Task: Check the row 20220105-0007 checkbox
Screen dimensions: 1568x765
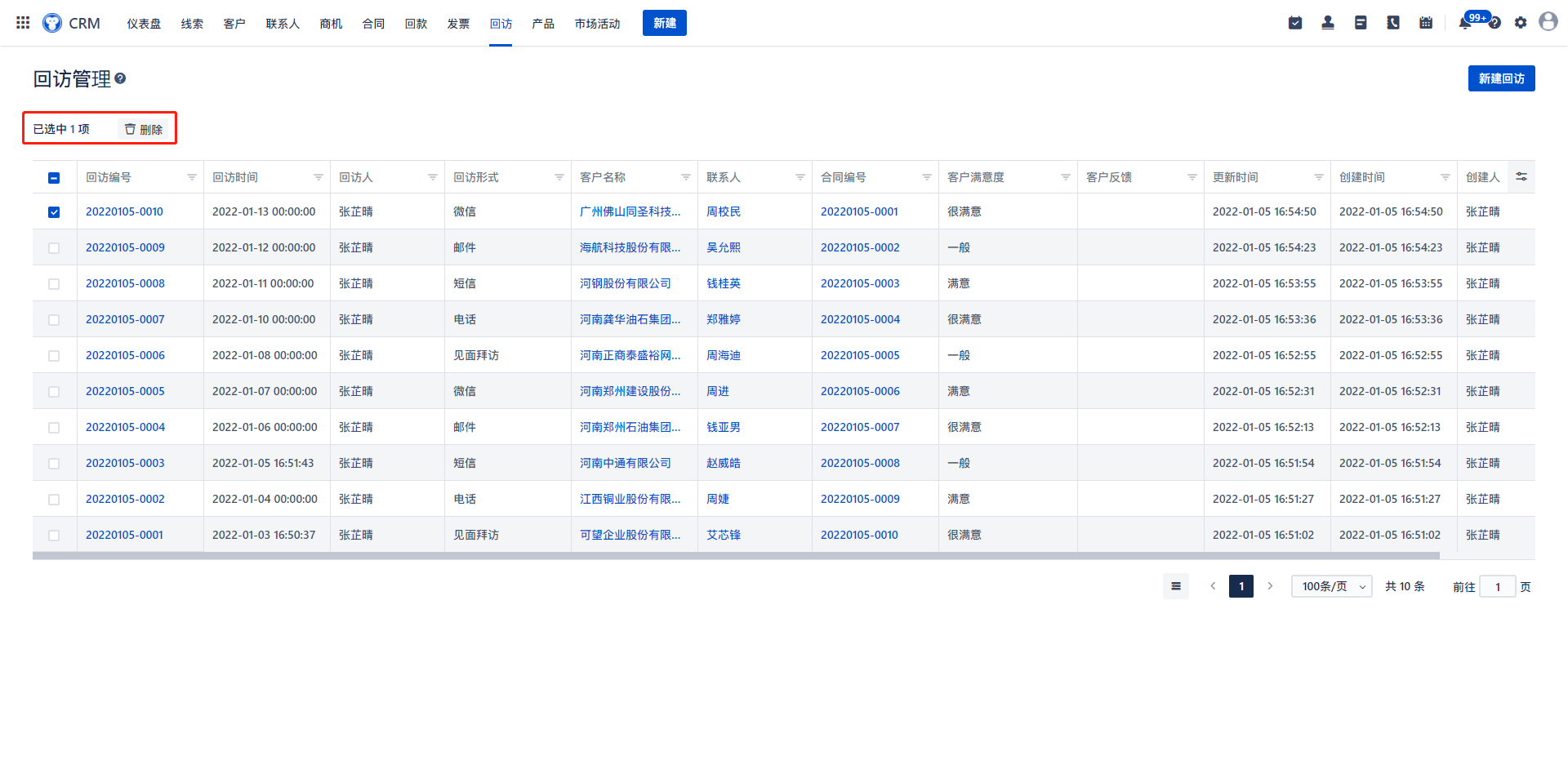Action: pyautogui.click(x=54, y=319)
